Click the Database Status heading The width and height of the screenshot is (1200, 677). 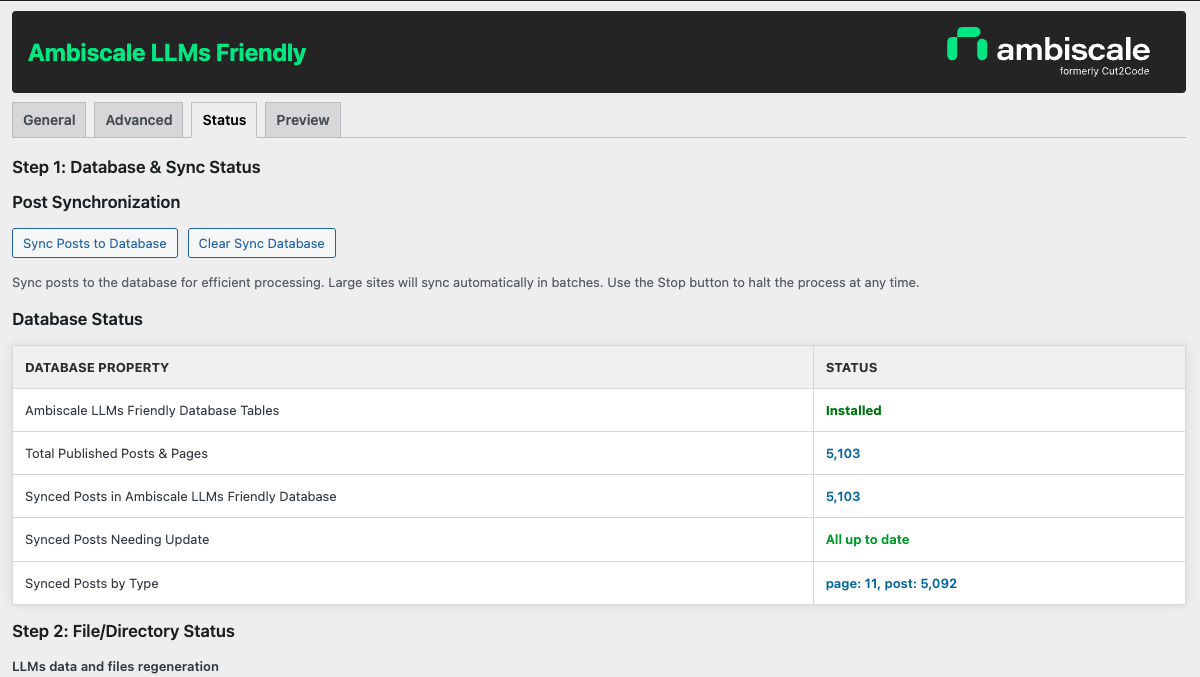(x=77, y=319)
